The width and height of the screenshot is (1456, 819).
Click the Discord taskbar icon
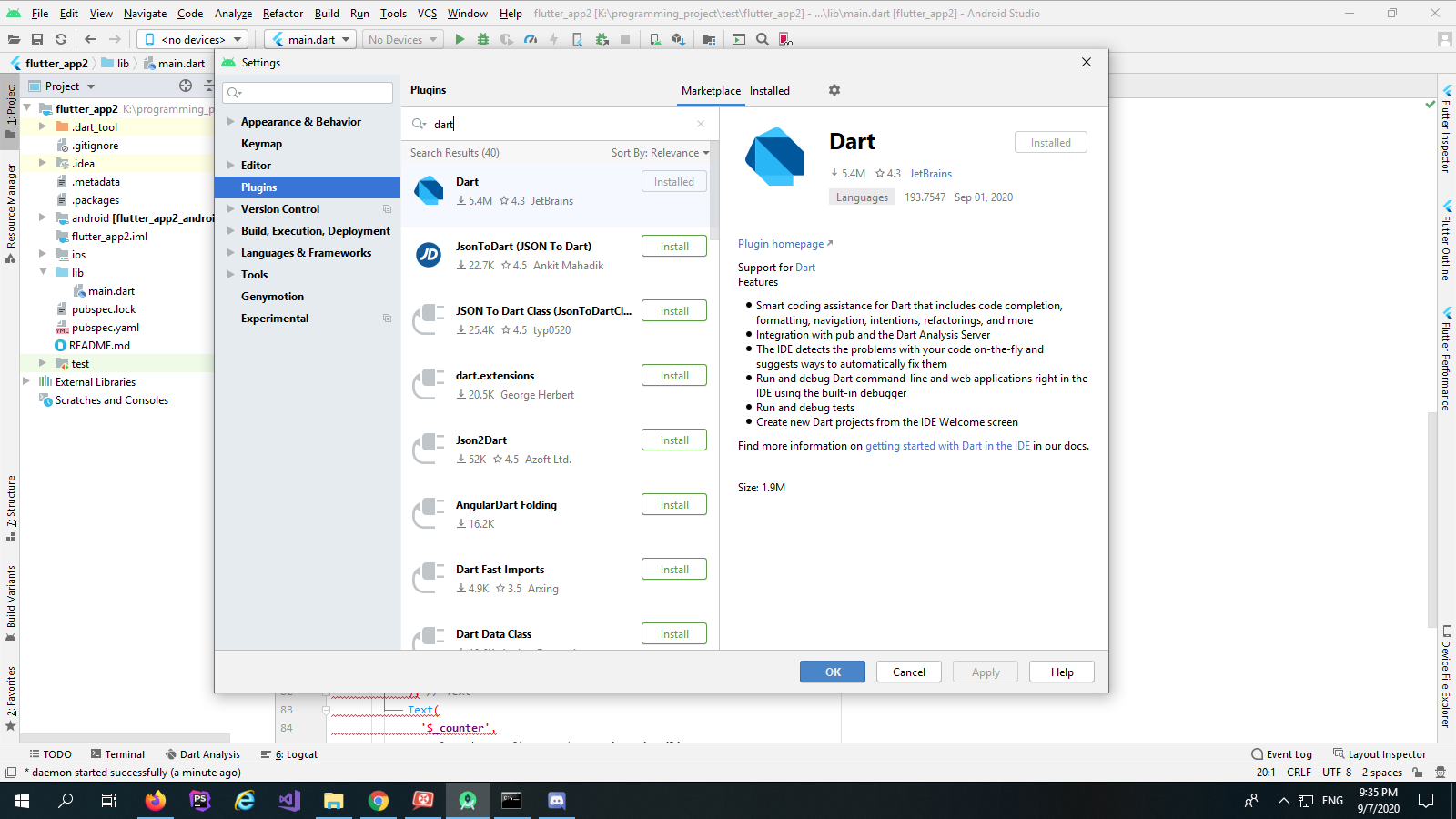[557, 801]
